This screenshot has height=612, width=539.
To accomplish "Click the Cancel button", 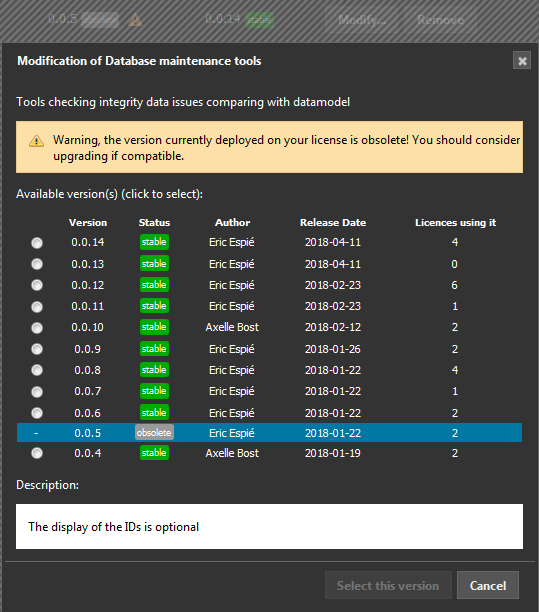I will 488,585.
